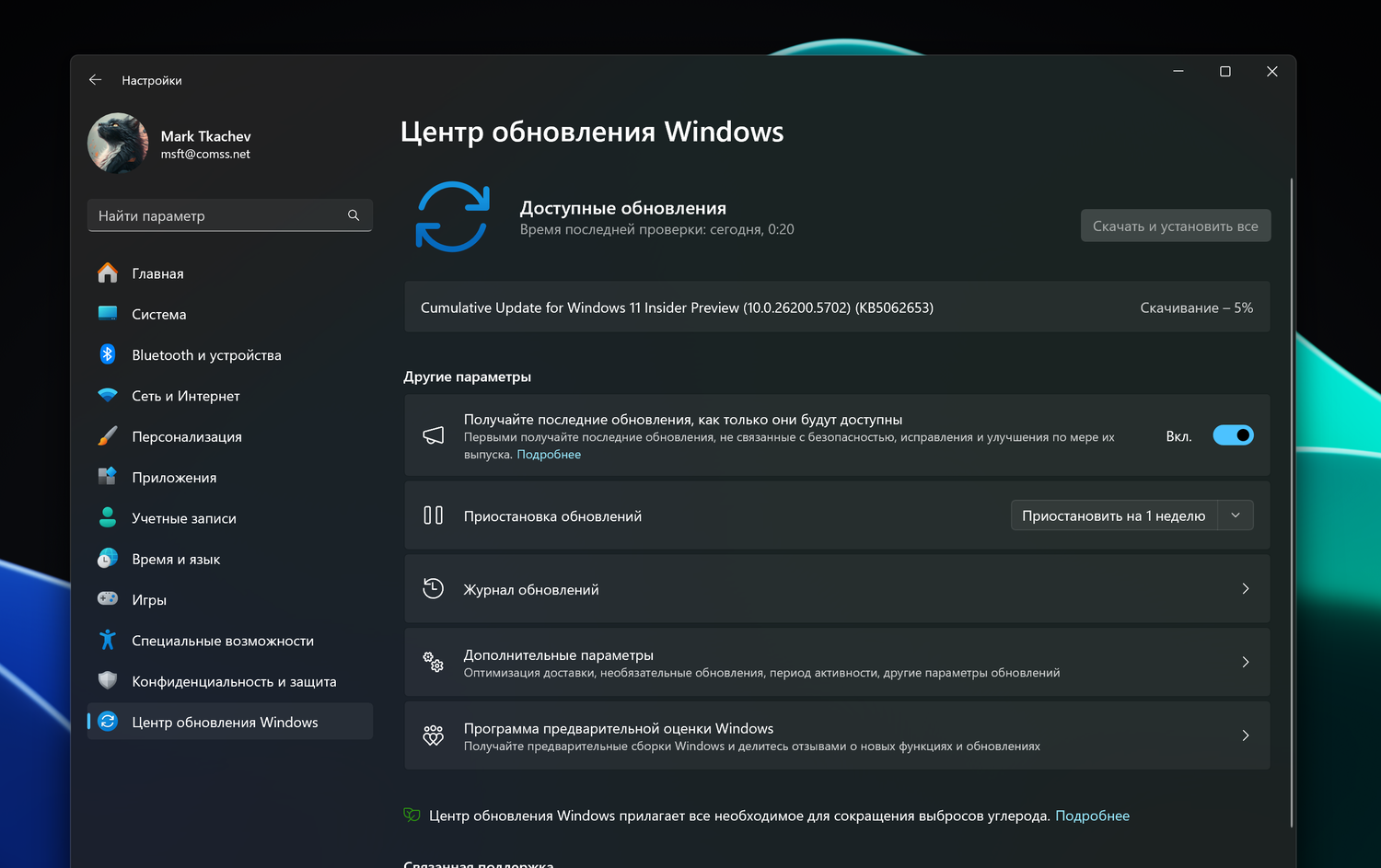Image resolution: width=1381 pixels, height=868 pixels.
Task: Click the Журнал обновлений history clock icon
Action: click(x=433, y=588)
